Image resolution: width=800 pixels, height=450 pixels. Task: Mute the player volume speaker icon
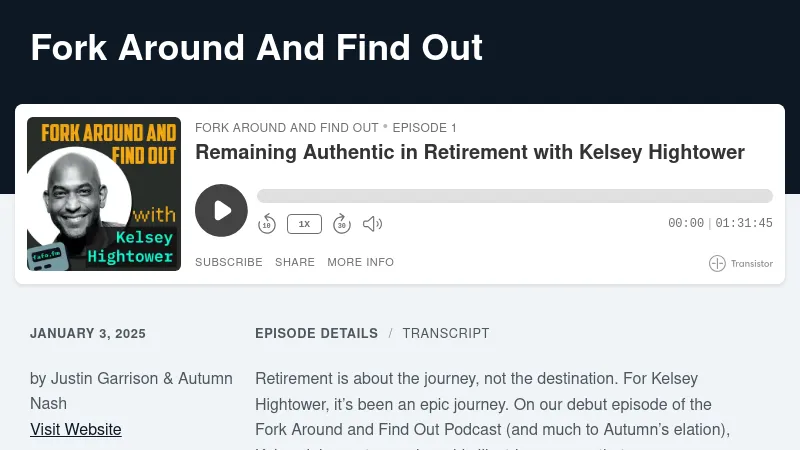tap(372, 224)
